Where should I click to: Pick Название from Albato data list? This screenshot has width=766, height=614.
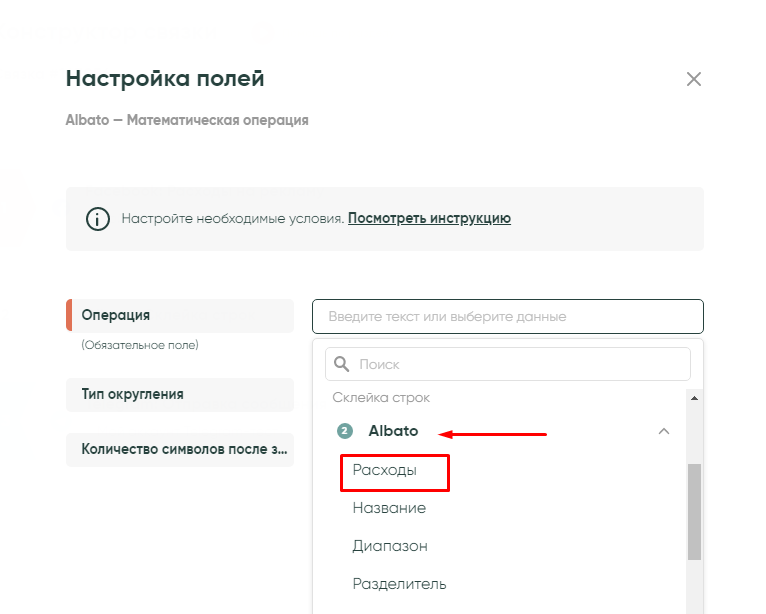click(x=389, y=508)
